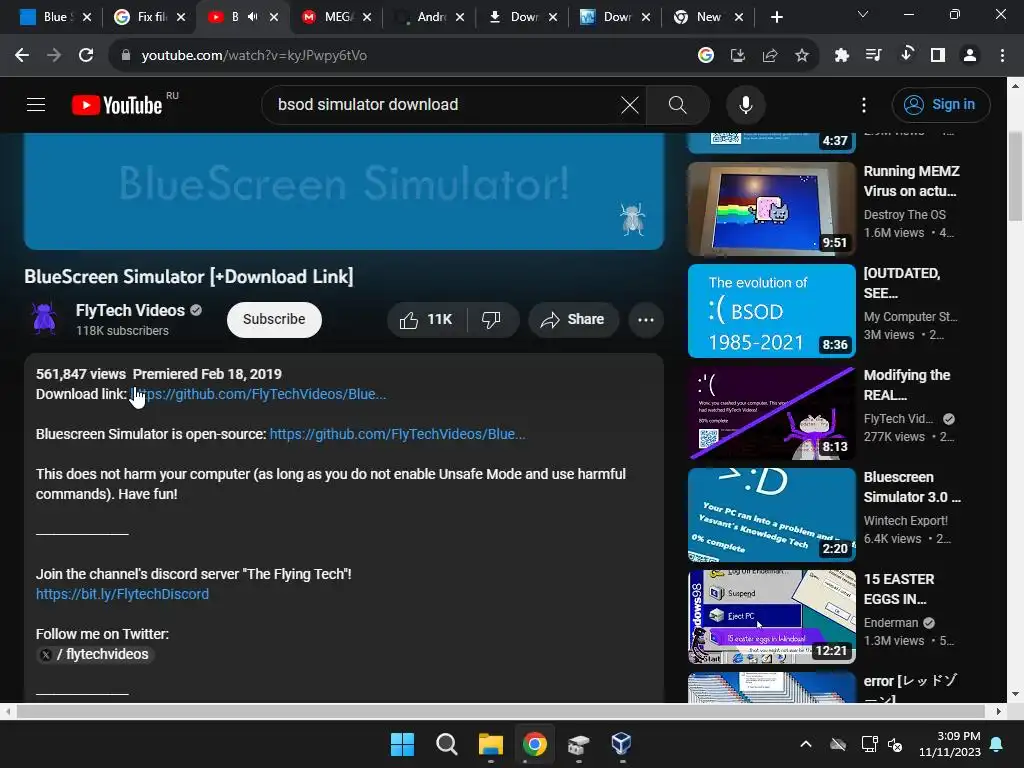1024x768 pixels.
Task: Open Chrome extensions puzzle icon
Action: (841, 56)
